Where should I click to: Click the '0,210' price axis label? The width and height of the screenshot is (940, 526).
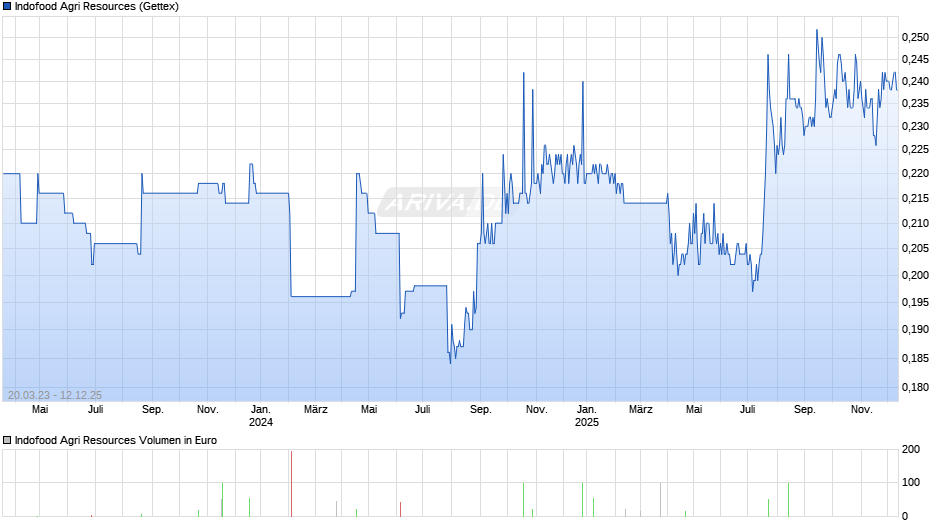coord(915,223)
